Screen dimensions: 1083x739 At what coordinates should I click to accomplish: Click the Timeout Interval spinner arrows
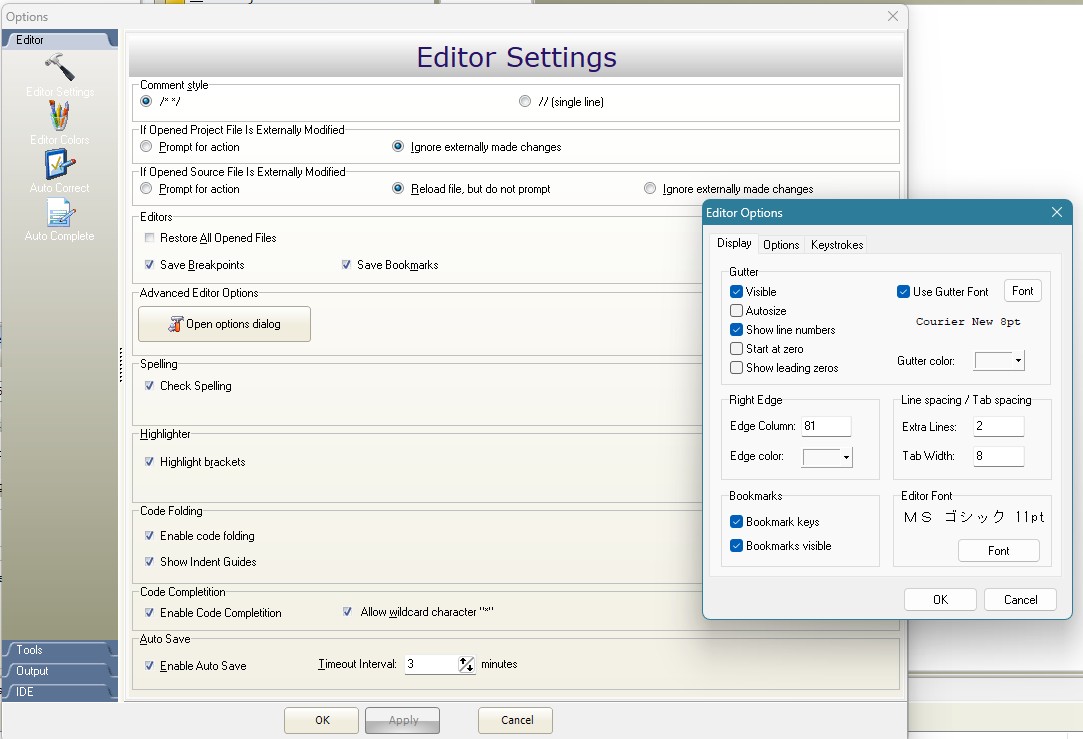click(x=466, y=664)
